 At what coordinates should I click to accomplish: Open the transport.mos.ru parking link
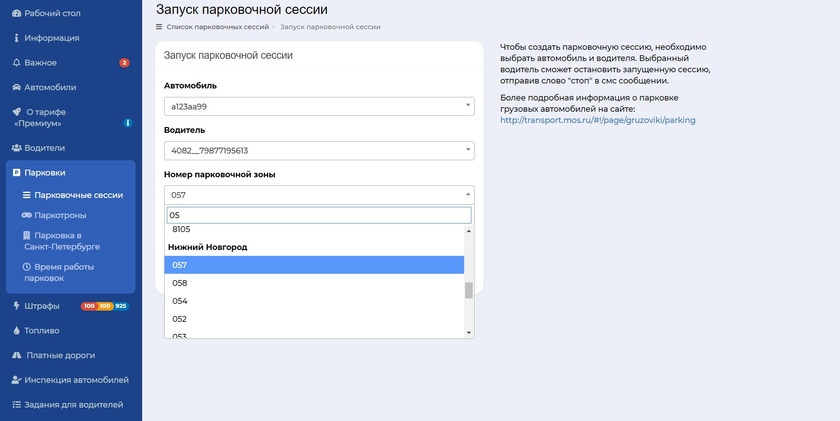click(597, 120)
